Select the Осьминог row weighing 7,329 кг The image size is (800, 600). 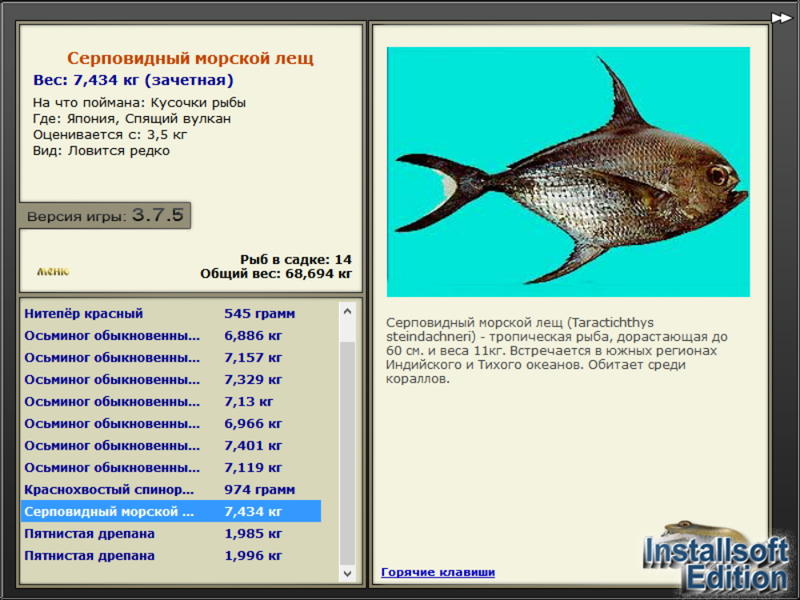(x=171, y=379)
